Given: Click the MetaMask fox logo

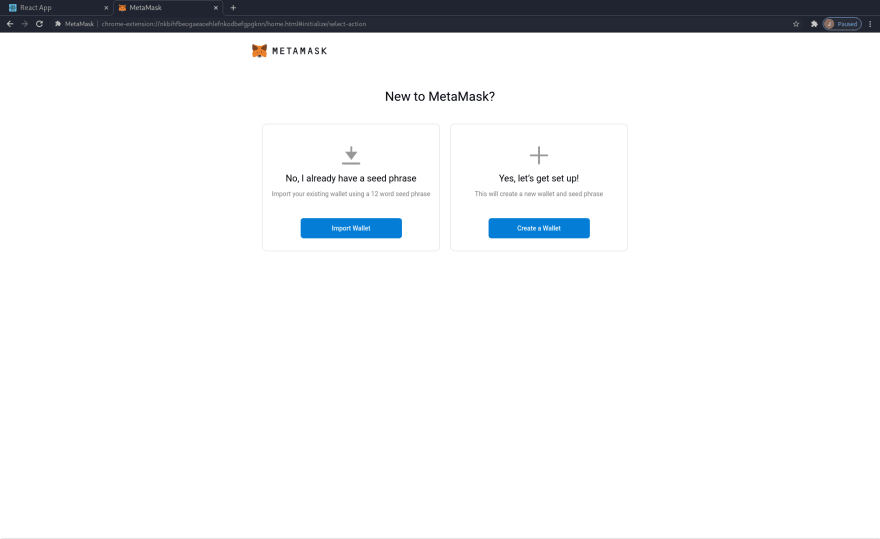Looking at the screenshot, I should click(x=259, y=51).
